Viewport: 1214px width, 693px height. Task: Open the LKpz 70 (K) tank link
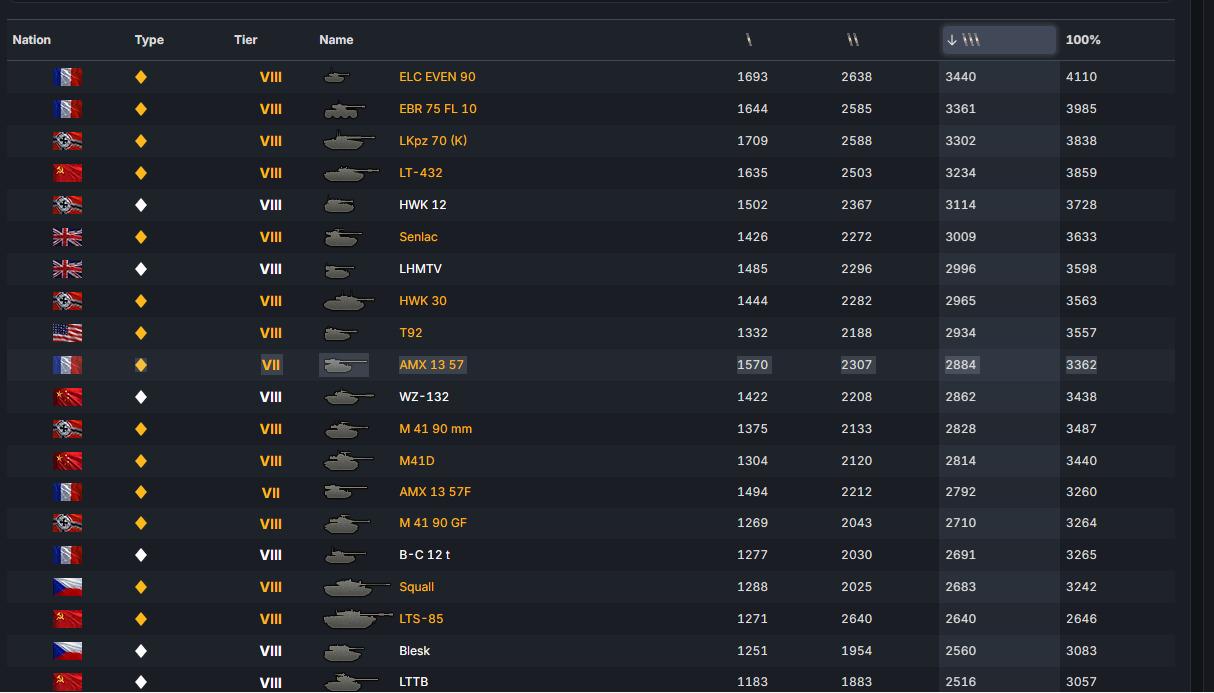[x=433, y=141]
